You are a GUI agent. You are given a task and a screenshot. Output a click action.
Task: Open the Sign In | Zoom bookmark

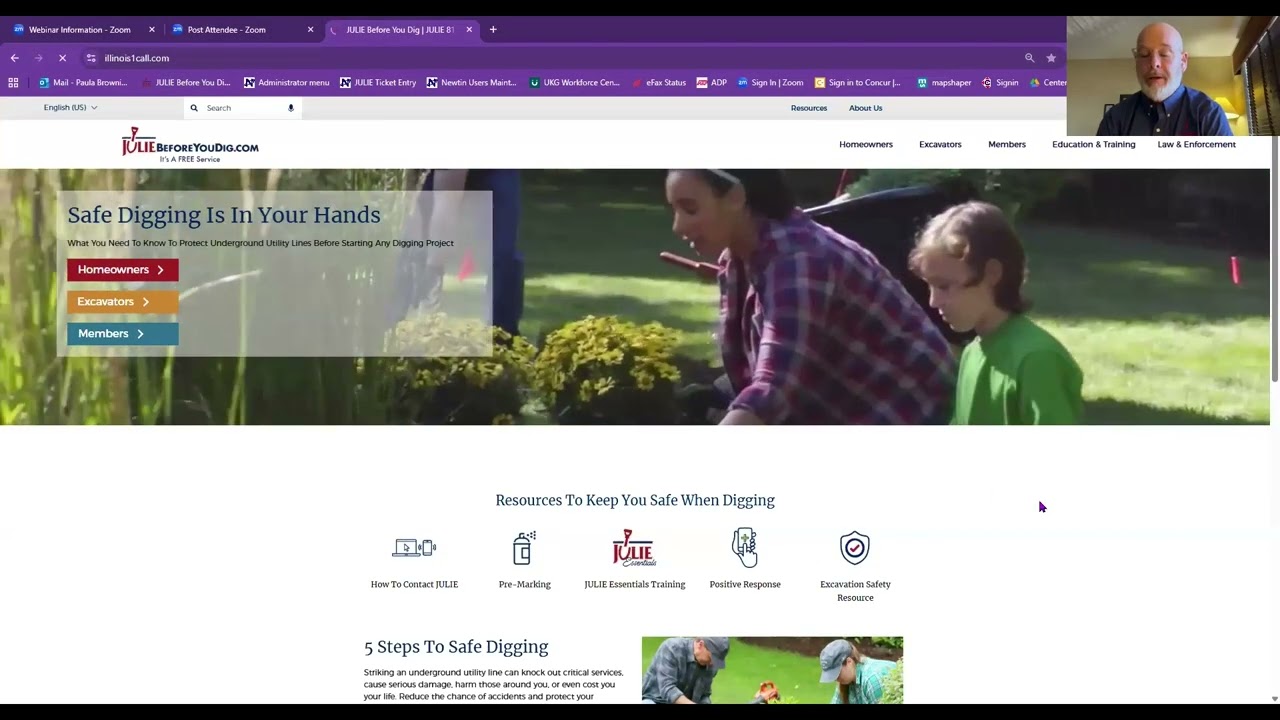coord(771,83)
